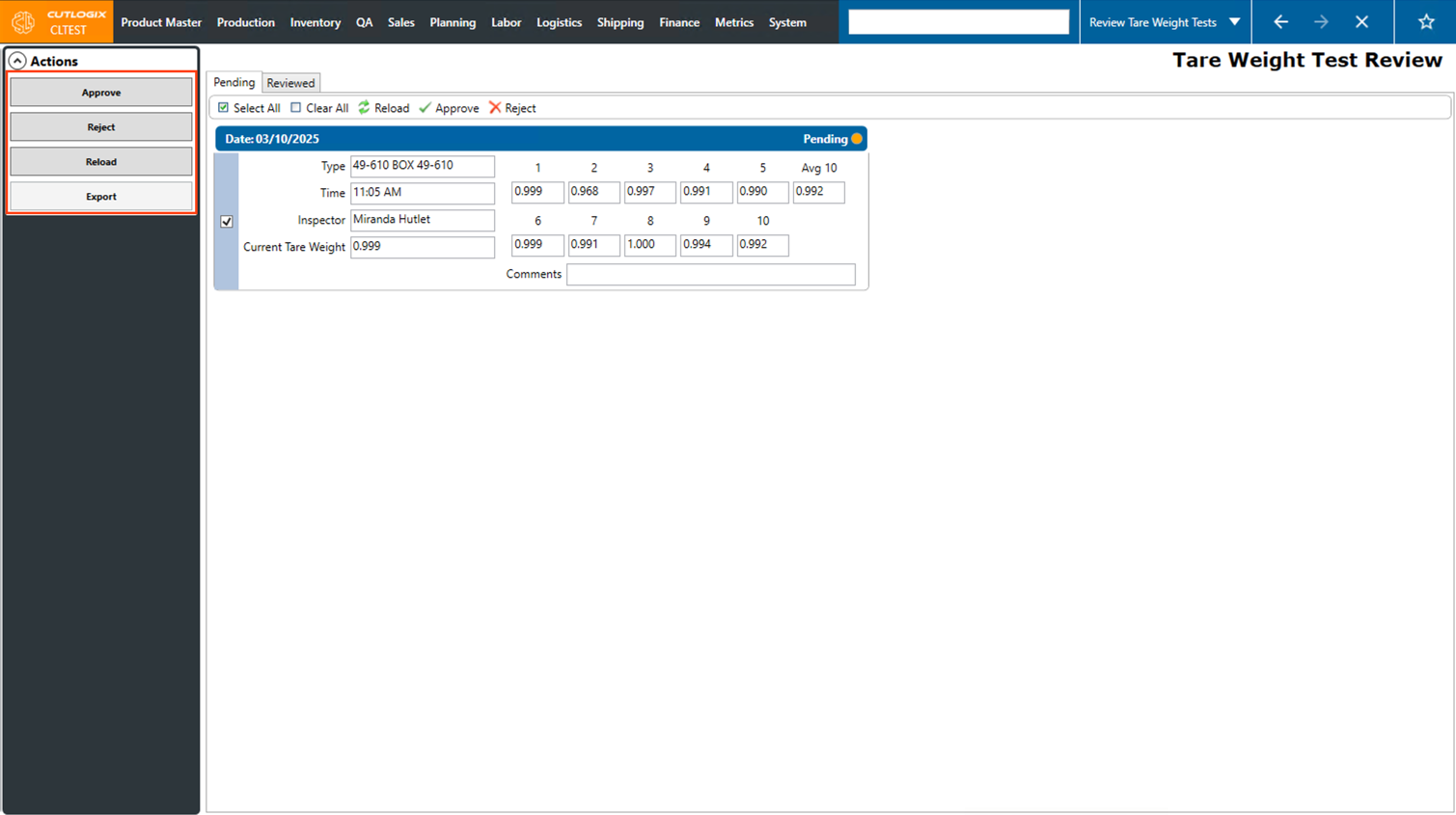
Task: Select the Pending tab
Action: (234, 82)
